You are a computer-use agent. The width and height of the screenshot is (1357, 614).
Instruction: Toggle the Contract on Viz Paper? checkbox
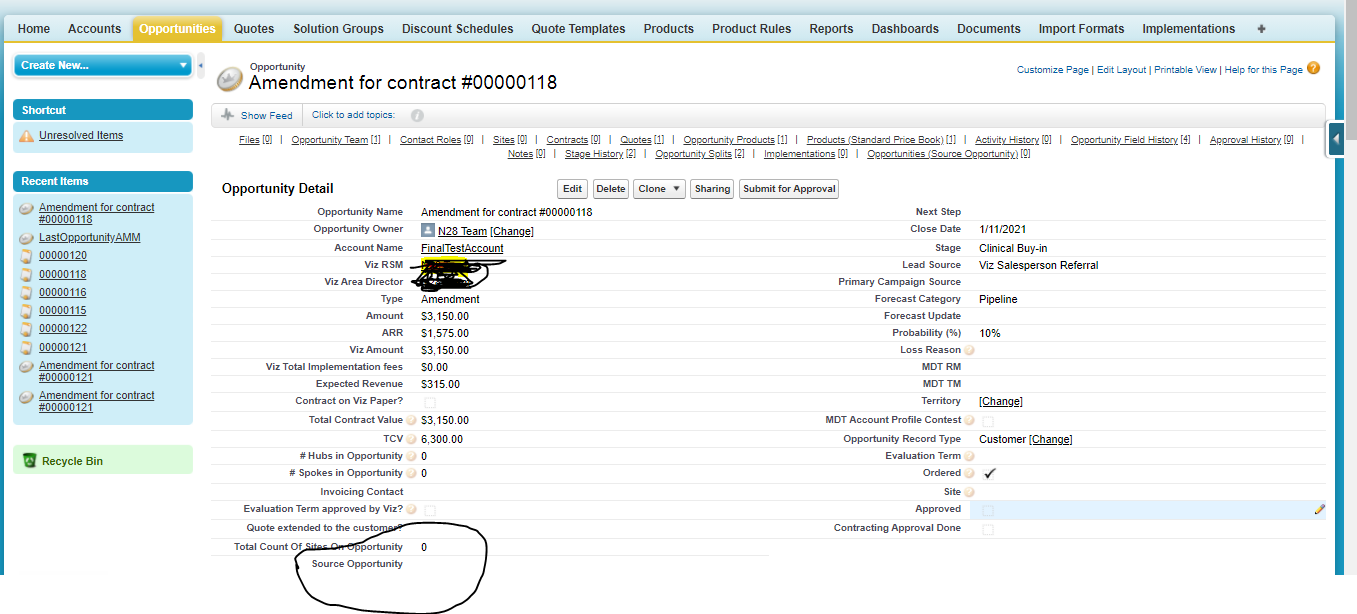(430, 402)
